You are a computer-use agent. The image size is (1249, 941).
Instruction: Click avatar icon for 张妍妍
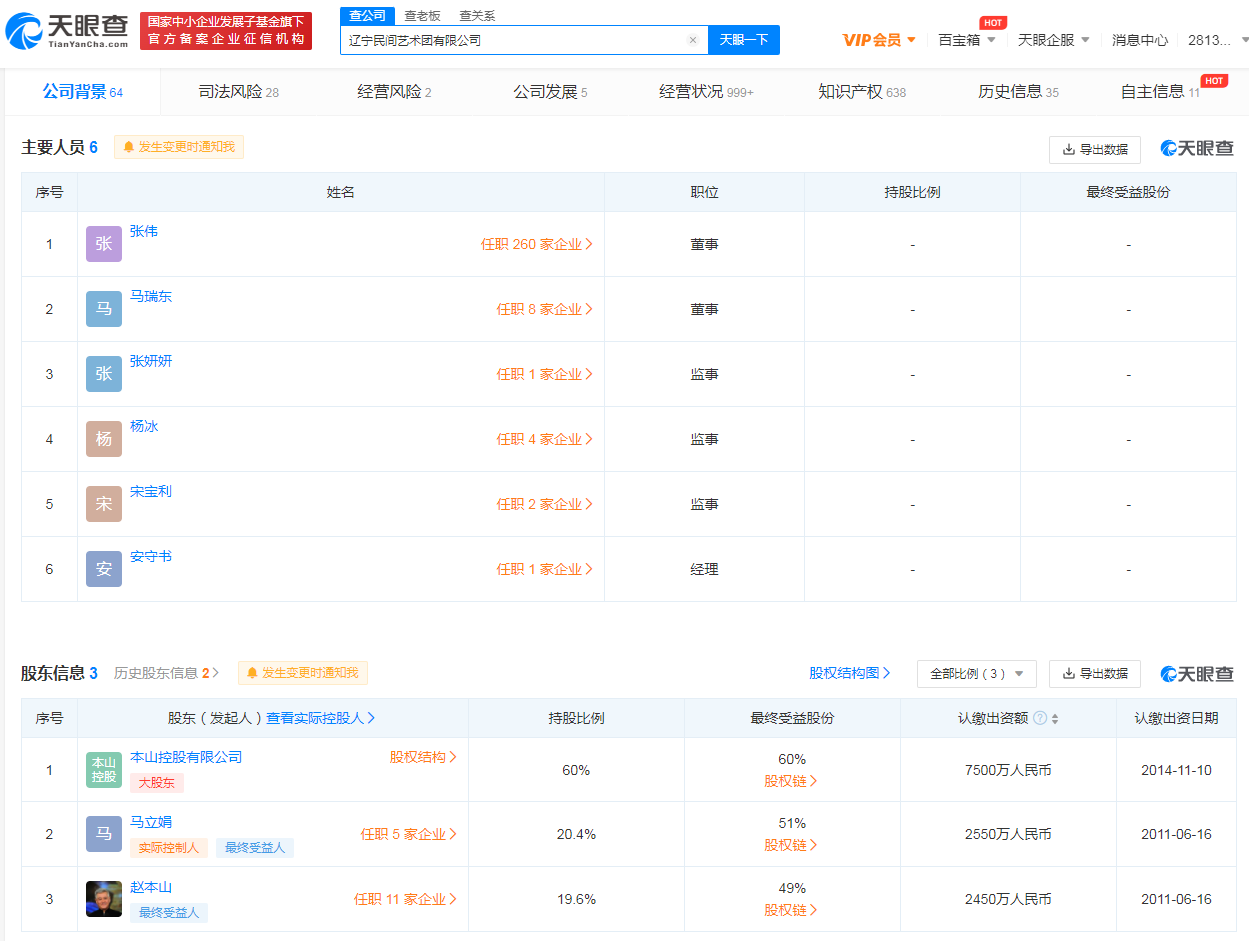coord(104,374)
